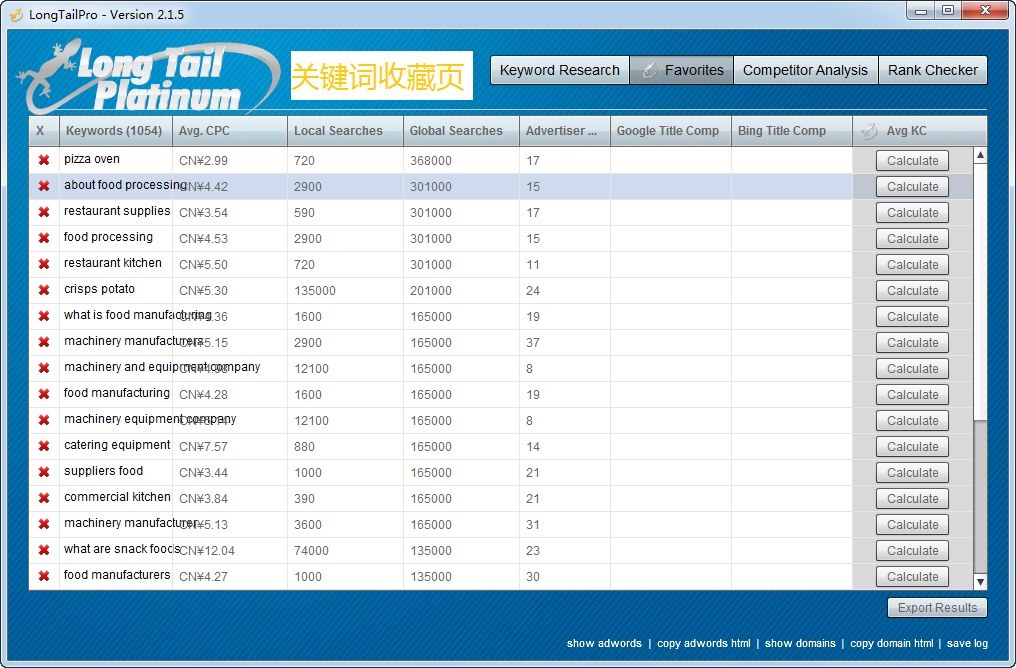Go to the Rank Checker tab

click(932, 70)
